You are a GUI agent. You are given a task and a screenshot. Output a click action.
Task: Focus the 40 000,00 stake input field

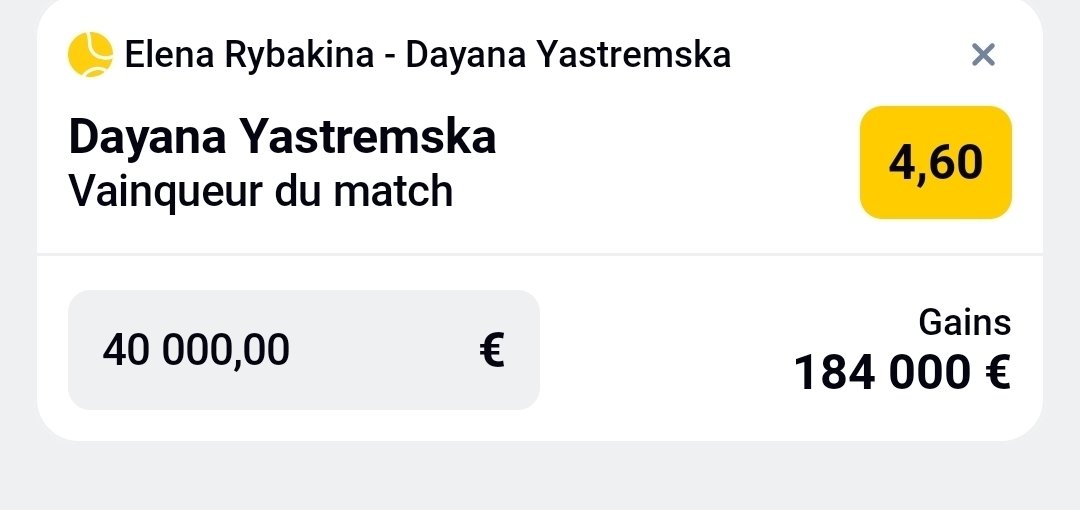[304, 350]
